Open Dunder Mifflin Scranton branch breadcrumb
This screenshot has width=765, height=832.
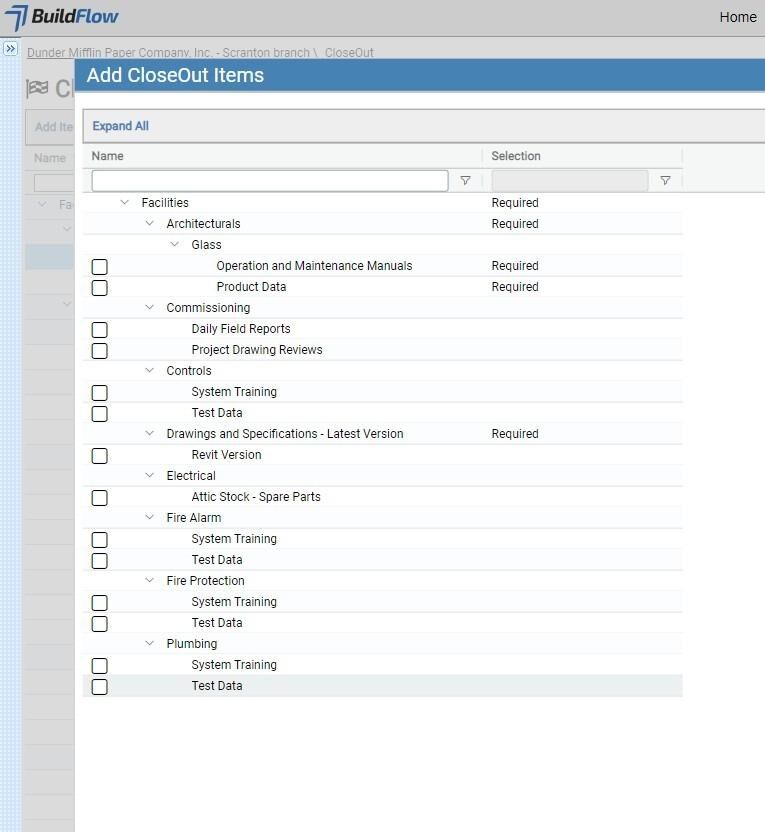coord(168,53)
